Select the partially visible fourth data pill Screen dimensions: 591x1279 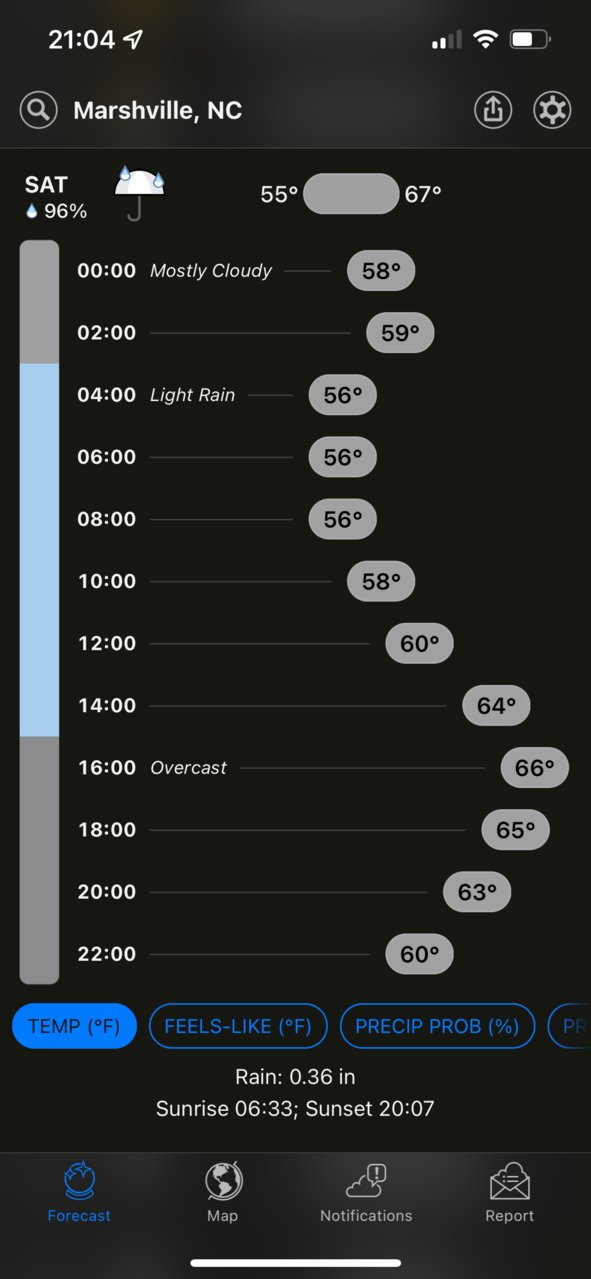(569, 1026)
